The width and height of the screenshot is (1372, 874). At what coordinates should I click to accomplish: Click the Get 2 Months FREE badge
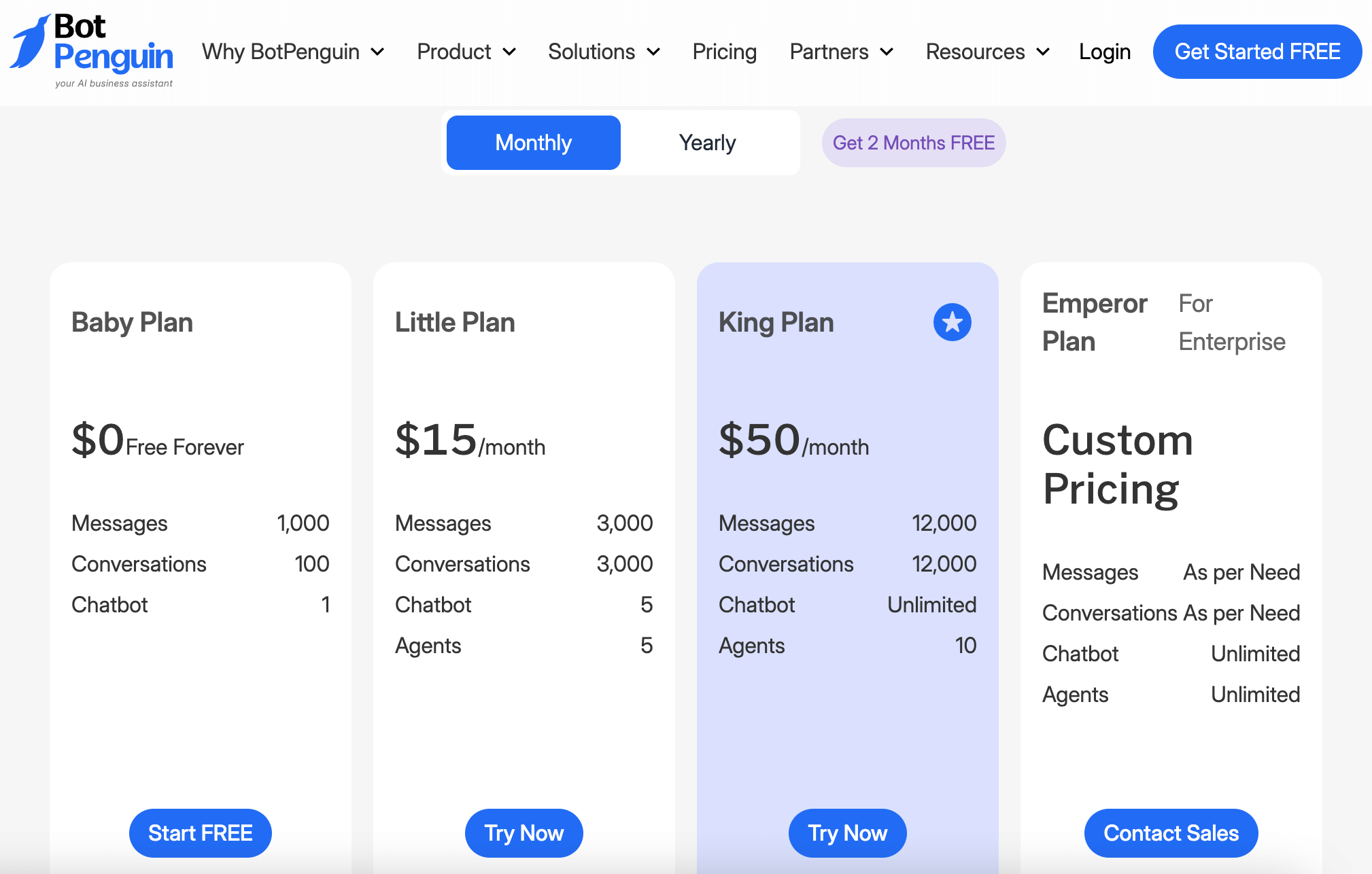click(914, 143)
